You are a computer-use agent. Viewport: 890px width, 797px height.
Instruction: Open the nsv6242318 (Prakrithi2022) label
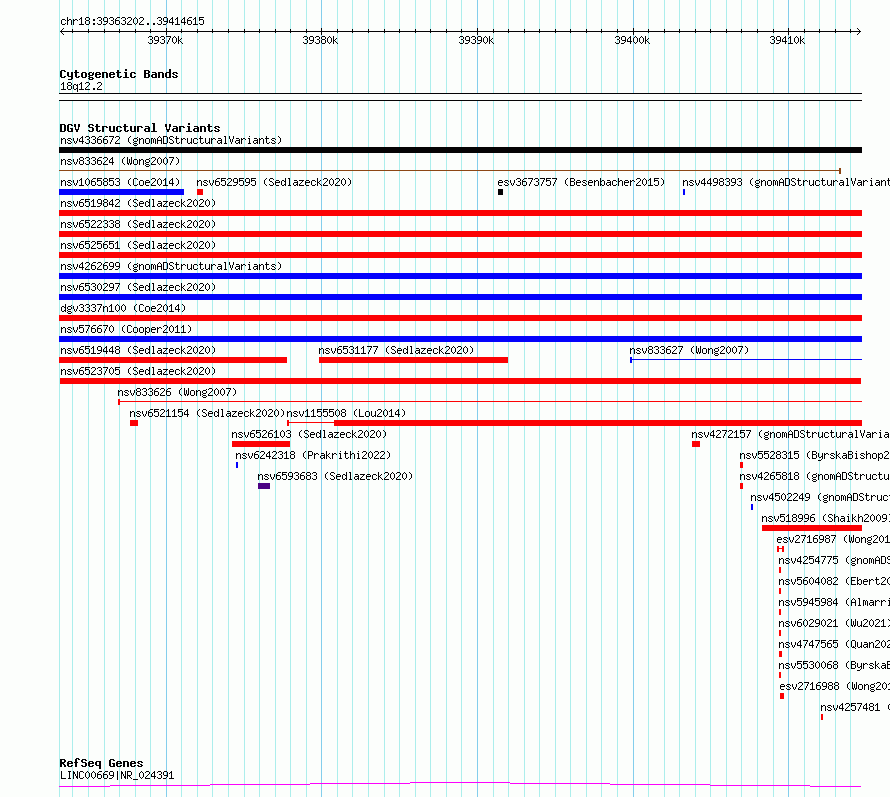pos(313,455)
